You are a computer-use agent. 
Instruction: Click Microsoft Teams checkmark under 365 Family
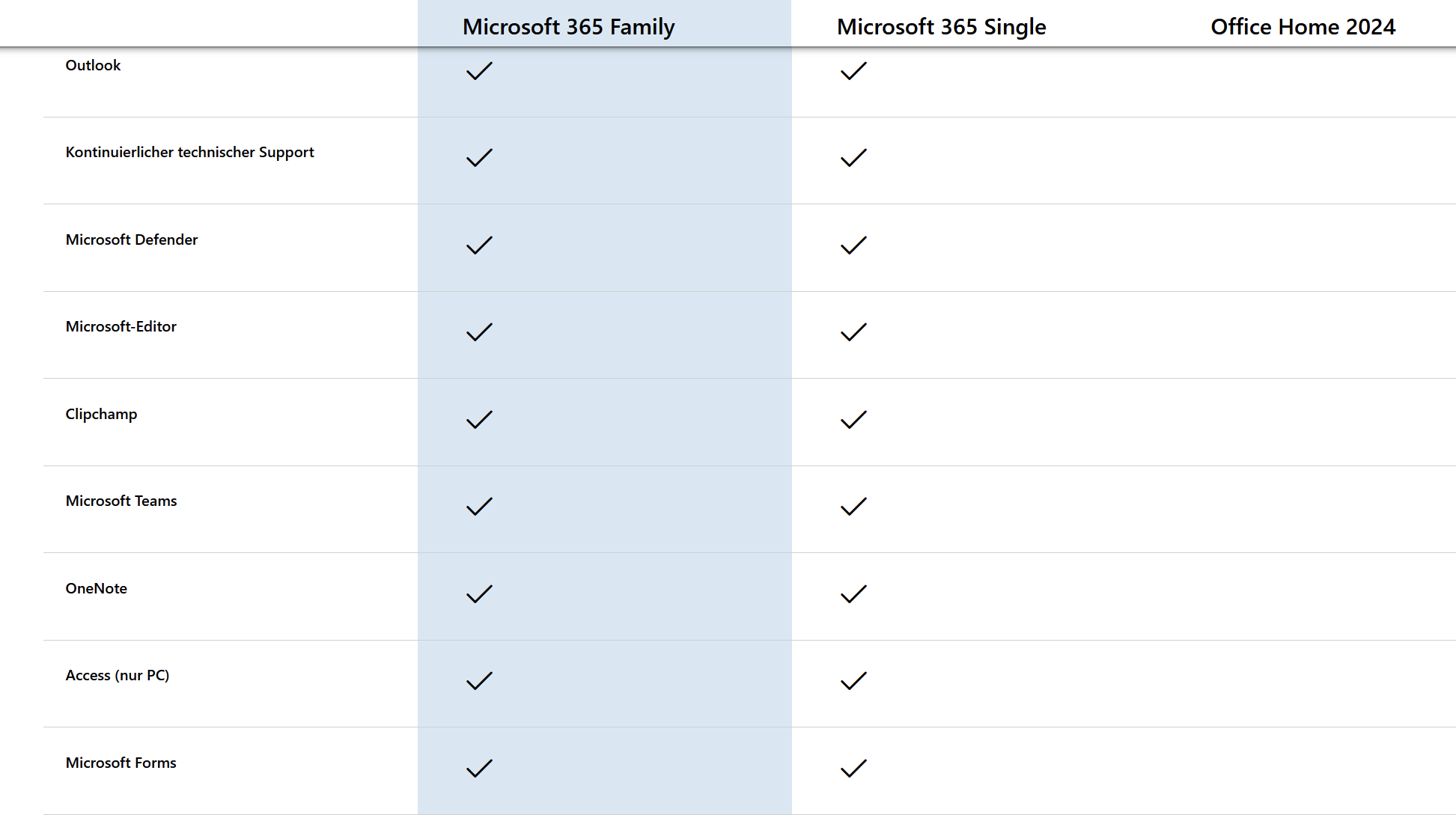point(479,507)
